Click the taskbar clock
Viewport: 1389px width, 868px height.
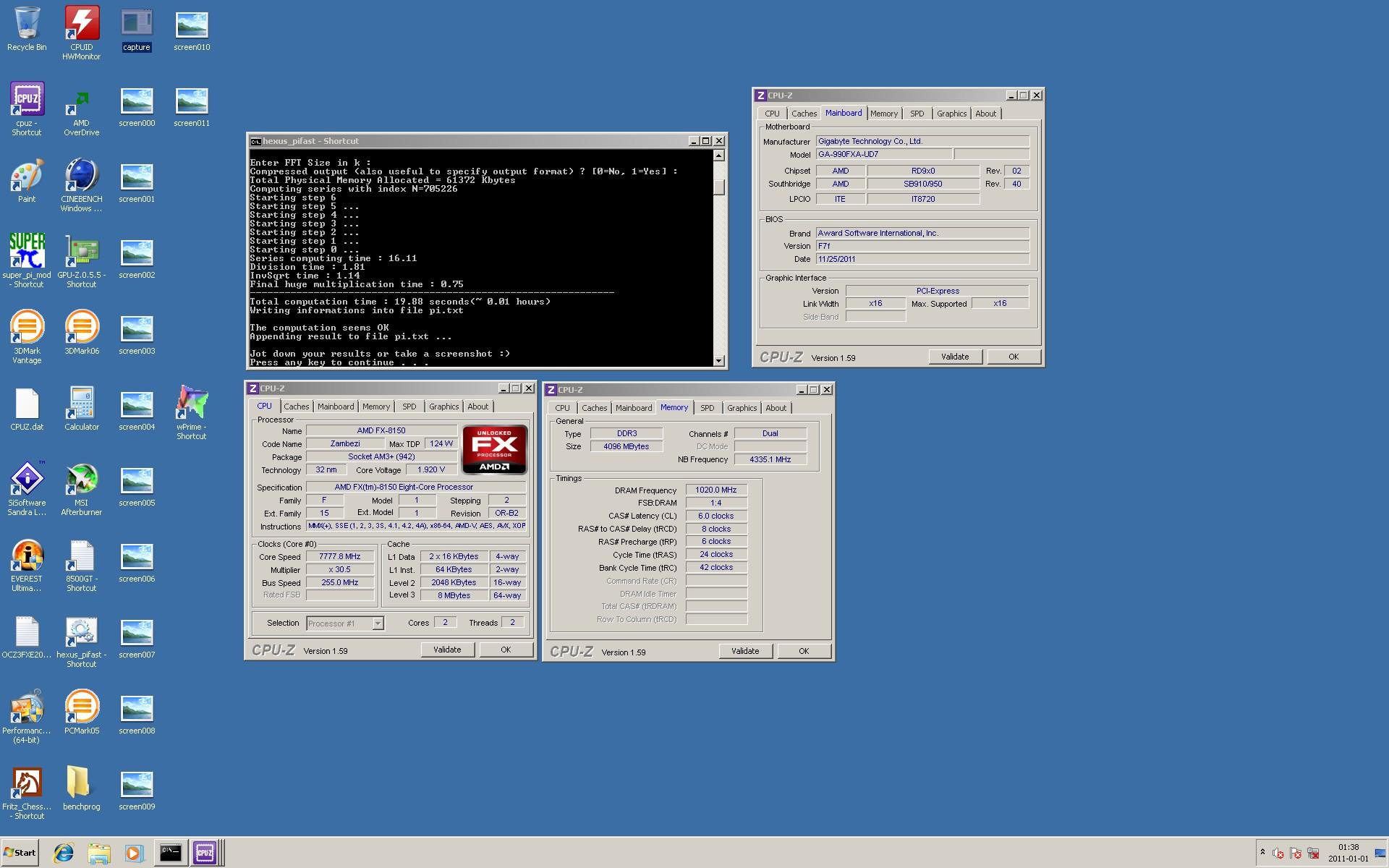point(1348,853)
